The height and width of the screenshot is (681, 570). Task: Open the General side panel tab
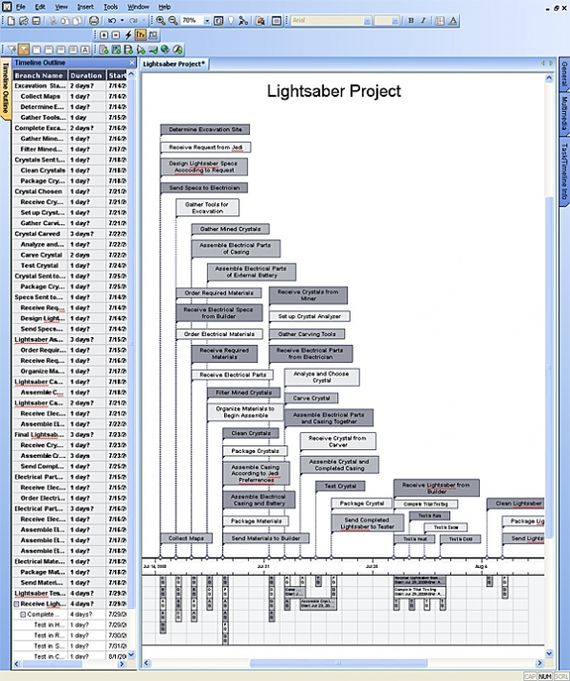[564, 74]
